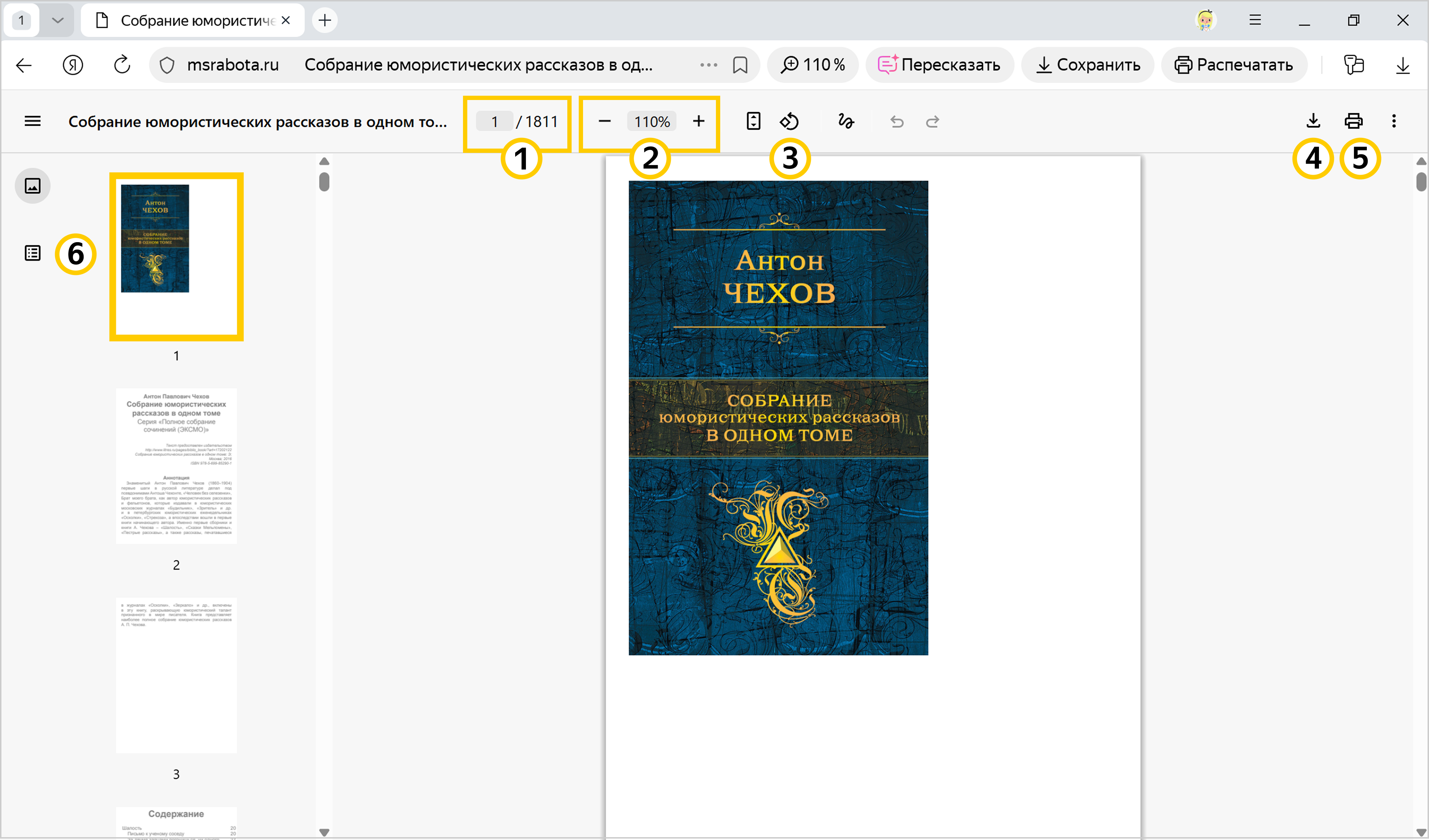Switch to the page thumbnails view
Screen dimensions: 1429x840
point(32,186)
